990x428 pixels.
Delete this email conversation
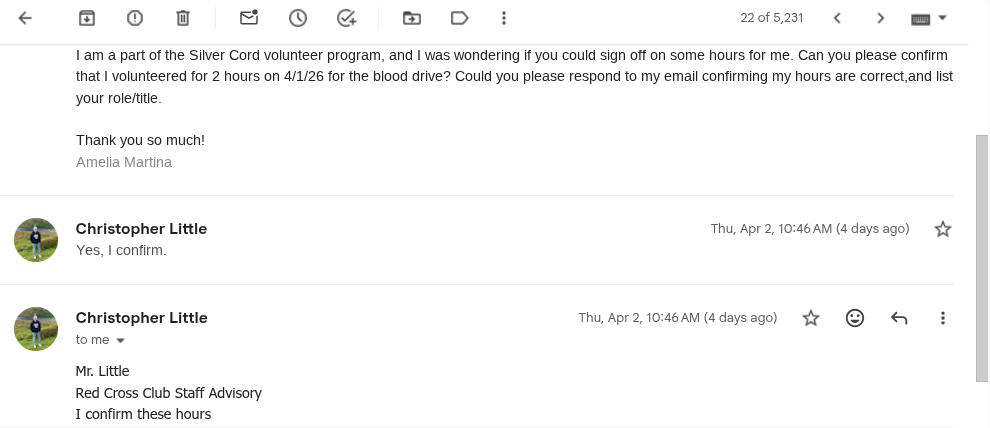tap(182, 18)
